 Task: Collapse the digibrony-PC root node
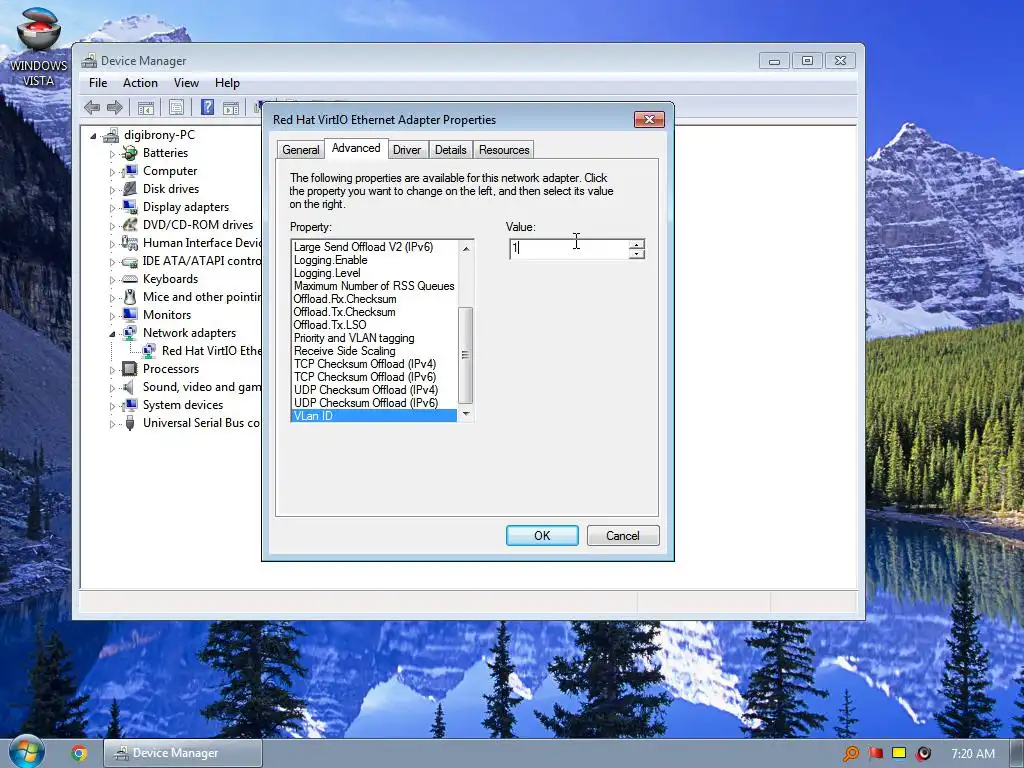pyautogui.click(x=93, y=136)
